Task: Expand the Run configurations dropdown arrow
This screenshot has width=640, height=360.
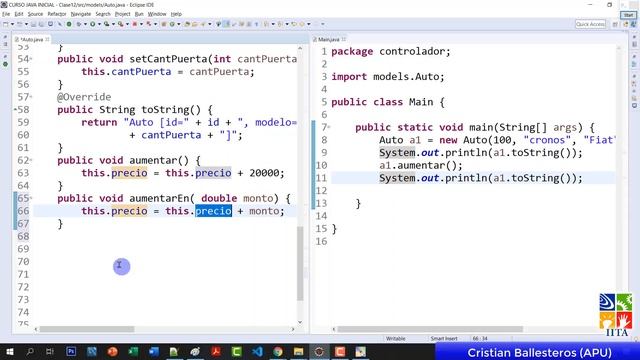Action: (99, 24)
